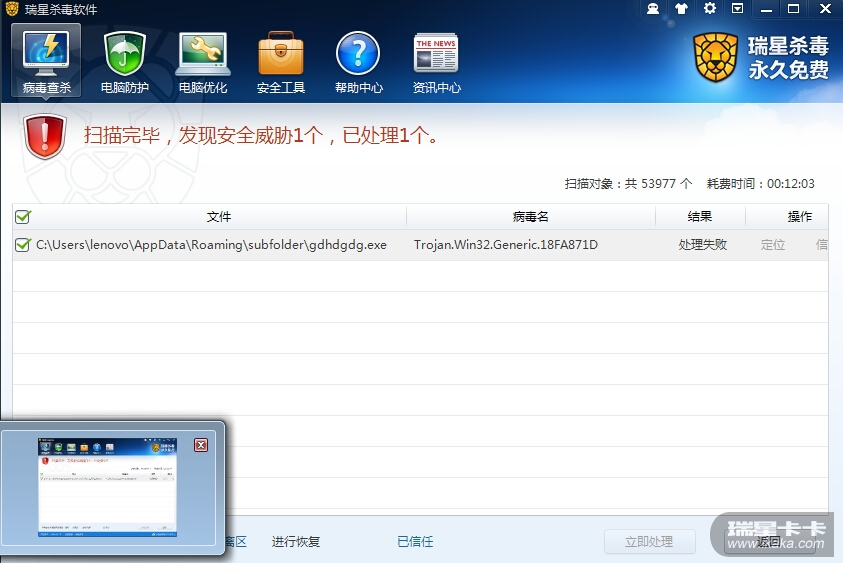The image size is (843, 563).
Task: Sort by the 病毒名 column header
Action: point(531,217)
